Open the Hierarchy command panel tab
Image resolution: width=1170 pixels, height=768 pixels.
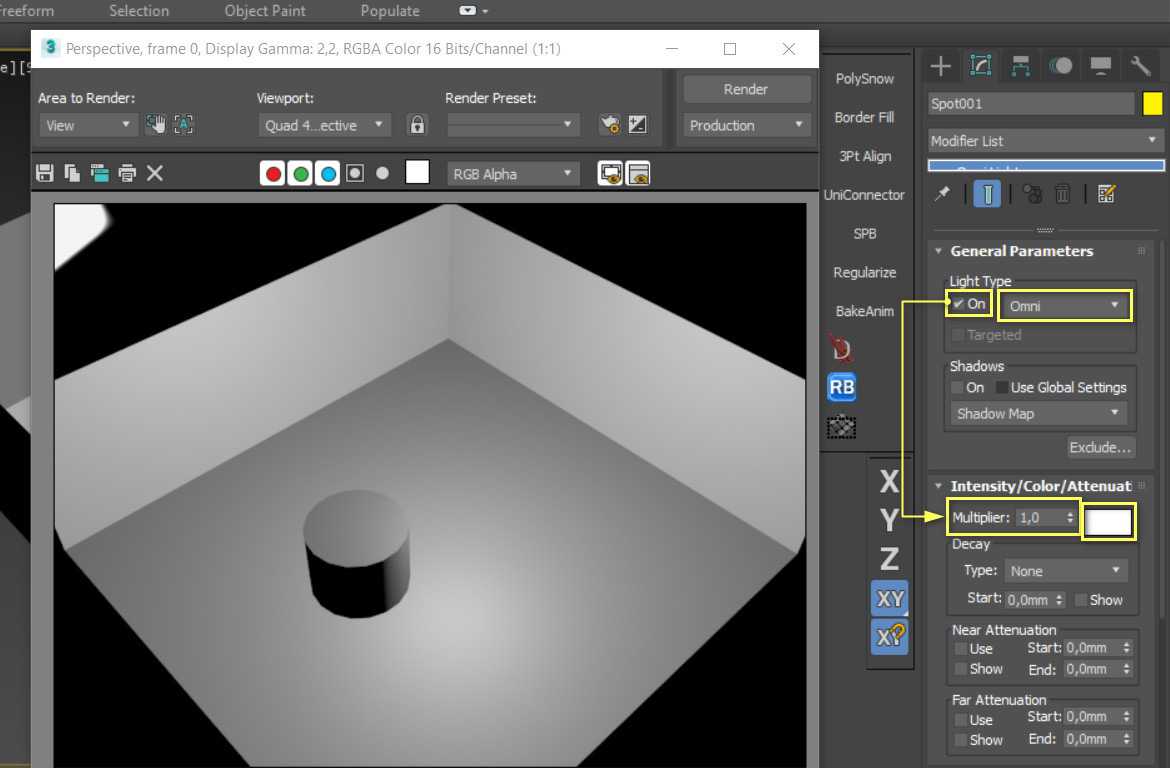click(x=1021, y=66)
